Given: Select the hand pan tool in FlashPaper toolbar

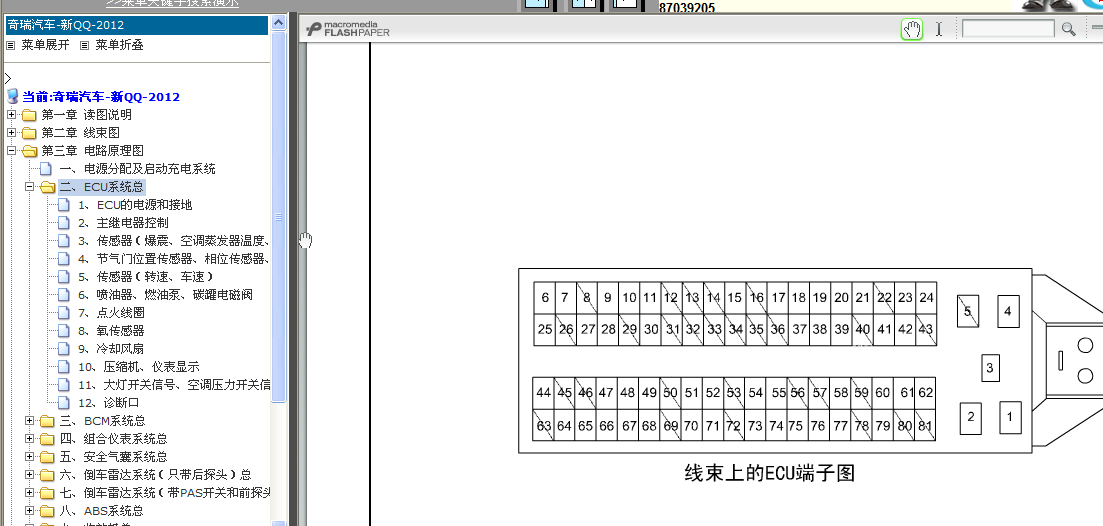Looking at the screenshot, I should click(912, 30).
